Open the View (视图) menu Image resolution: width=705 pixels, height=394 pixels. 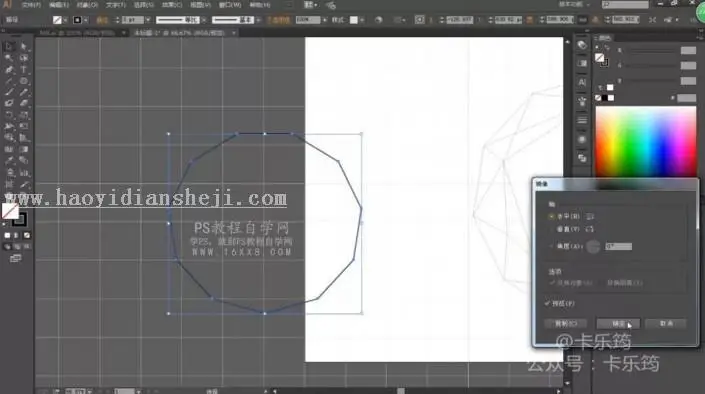(x=201, y=5)
